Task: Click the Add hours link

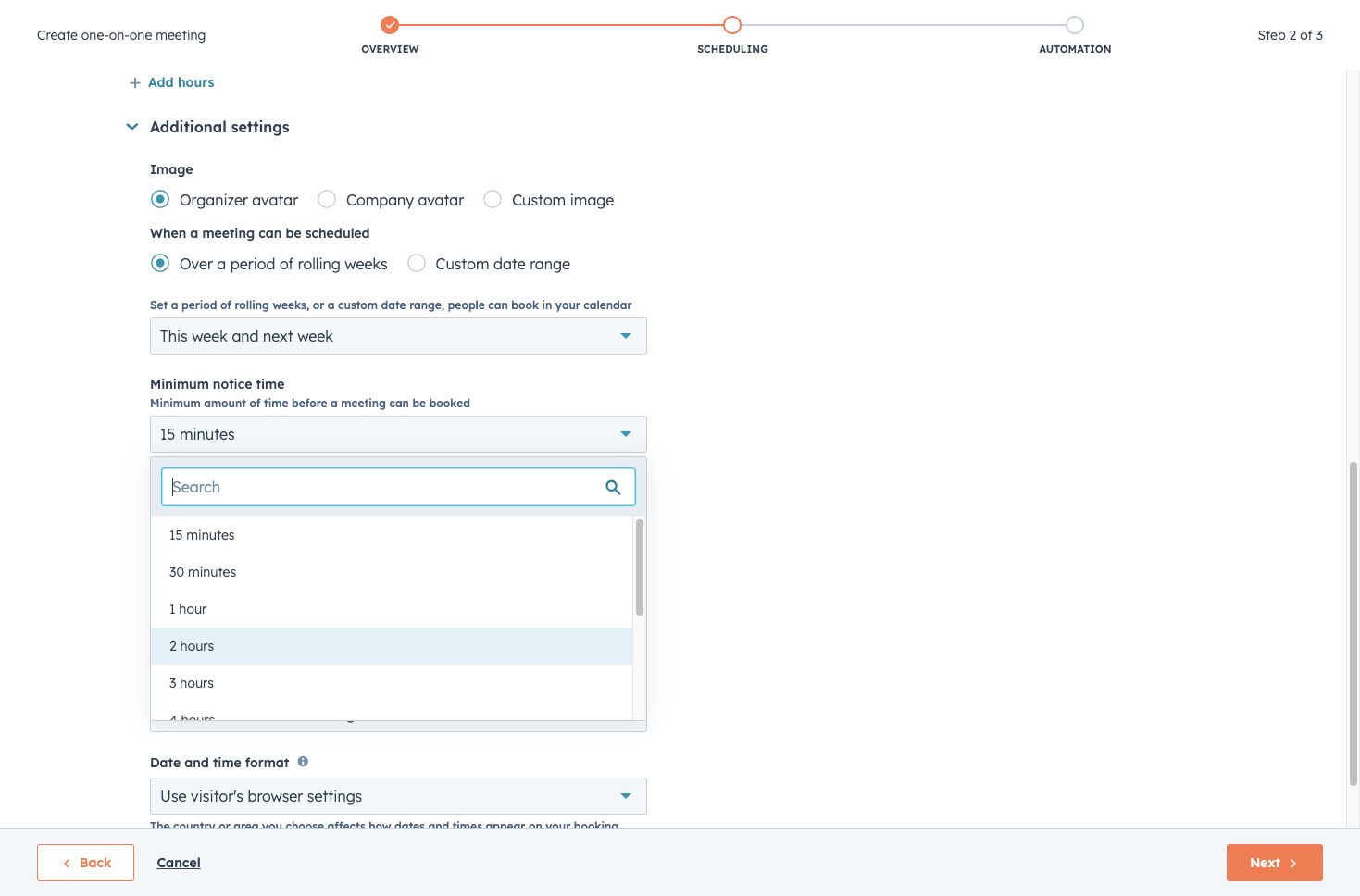Action: coord(181,82)
